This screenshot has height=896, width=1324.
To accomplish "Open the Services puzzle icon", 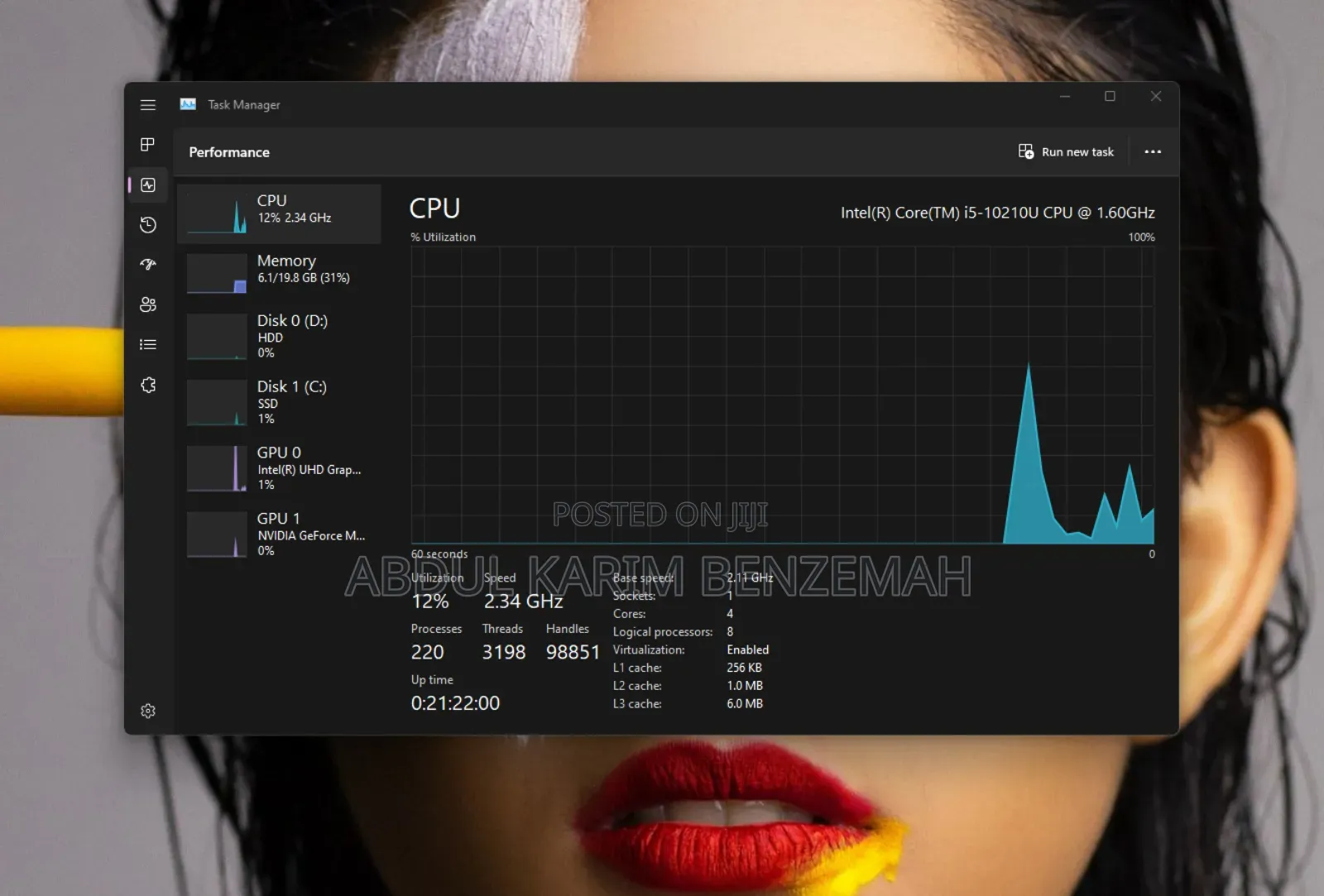I will click(148, 385).
